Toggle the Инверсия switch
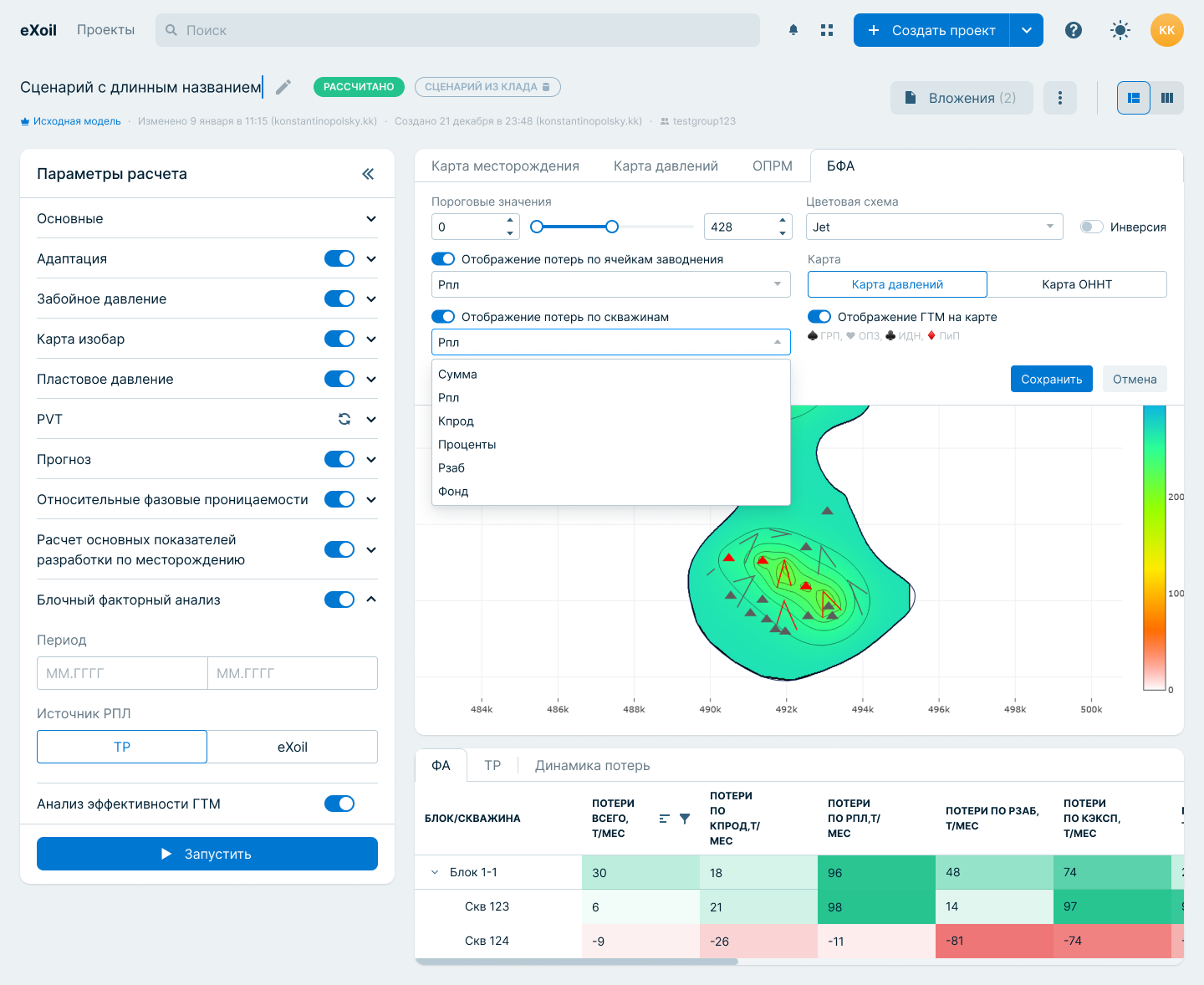Screen dimensions: 1204x985 click(x=1091, y=227)
